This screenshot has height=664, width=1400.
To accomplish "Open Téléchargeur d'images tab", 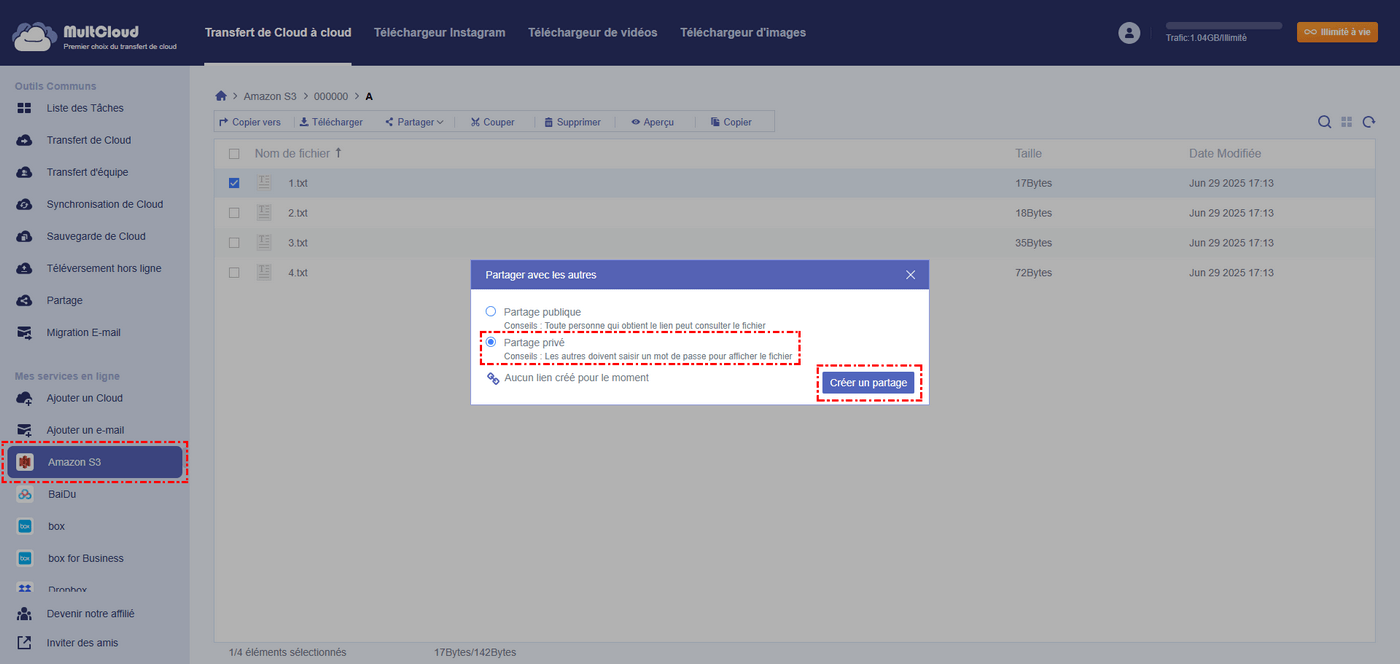I will (743, 33).
